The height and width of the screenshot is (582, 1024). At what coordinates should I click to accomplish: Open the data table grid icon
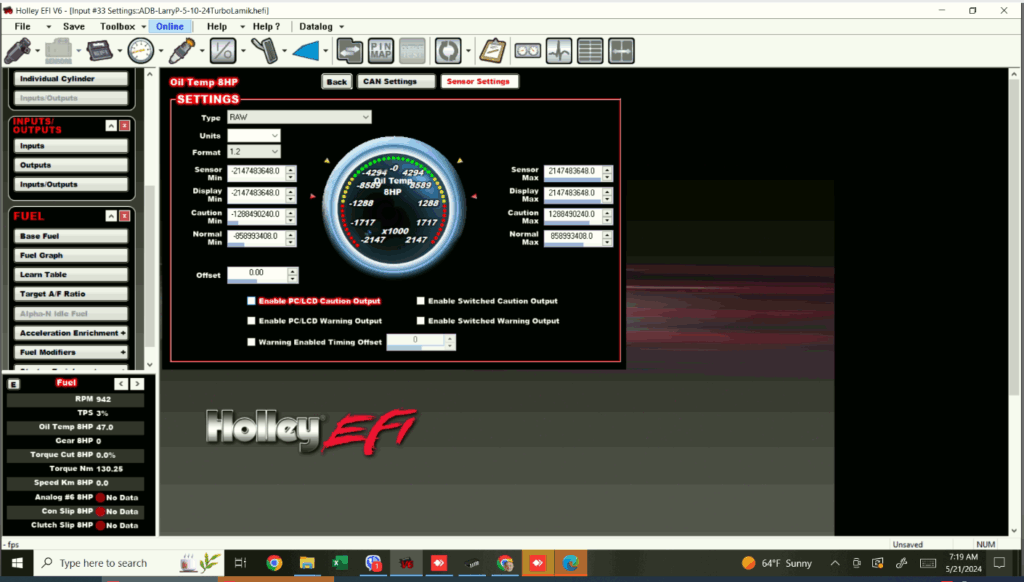tap(590, 50)
